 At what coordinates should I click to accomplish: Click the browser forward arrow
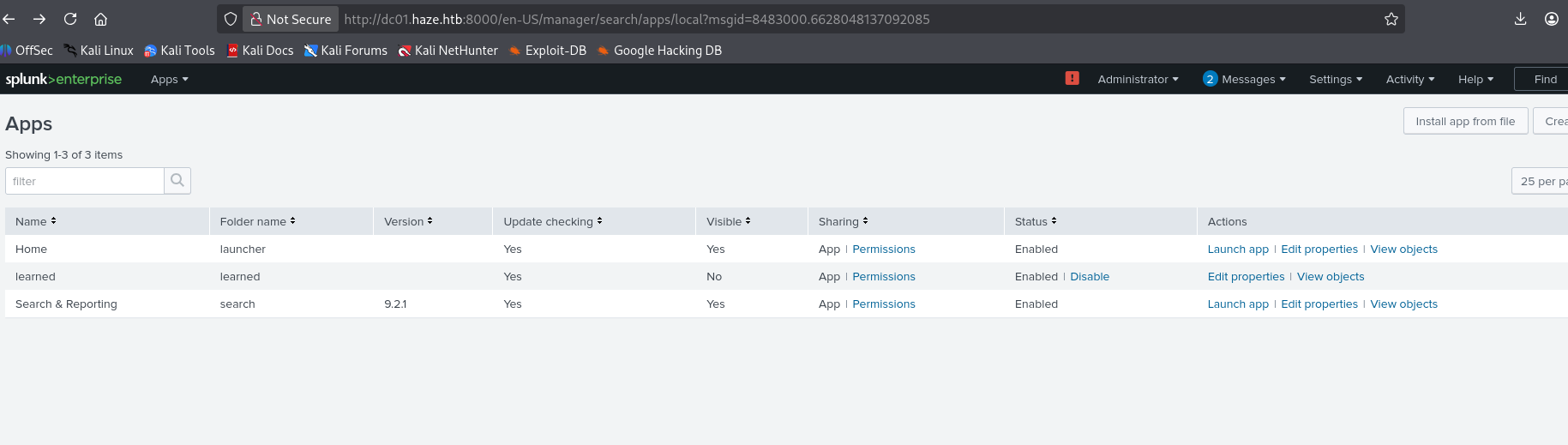tap(39, 19)
